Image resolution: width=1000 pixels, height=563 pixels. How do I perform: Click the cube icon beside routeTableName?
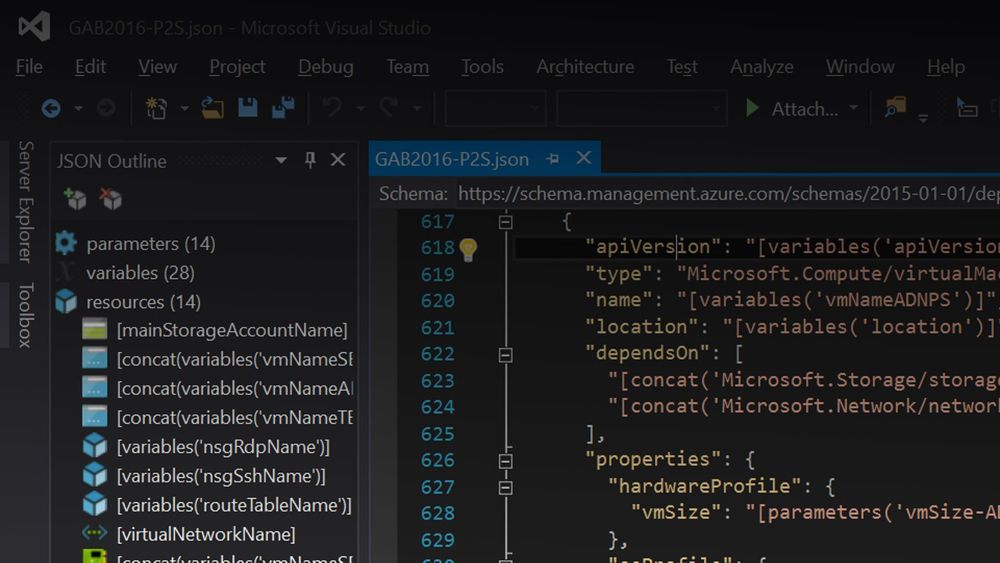point(94,504)
